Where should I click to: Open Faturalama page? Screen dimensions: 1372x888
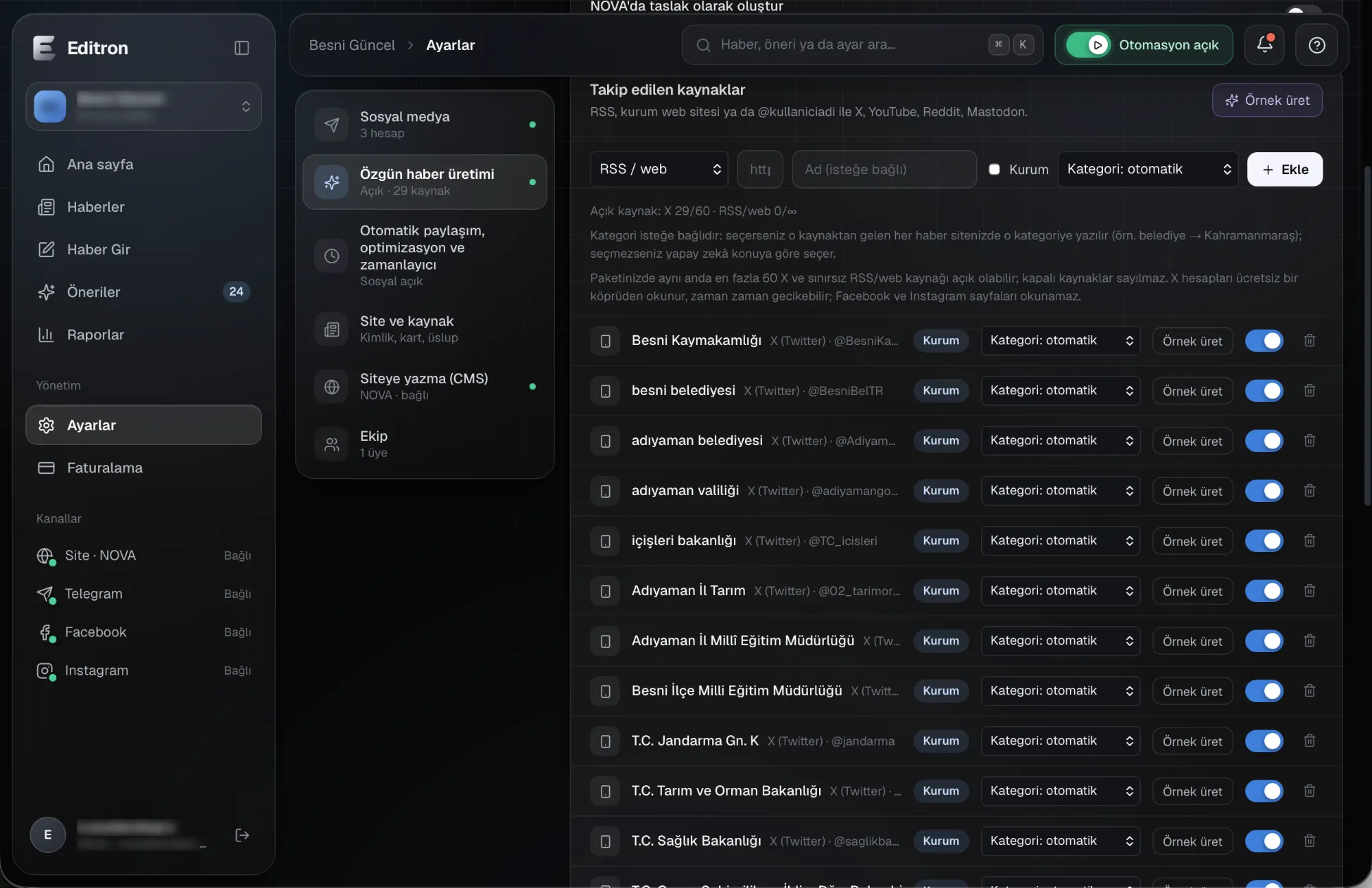click(143, 468)
